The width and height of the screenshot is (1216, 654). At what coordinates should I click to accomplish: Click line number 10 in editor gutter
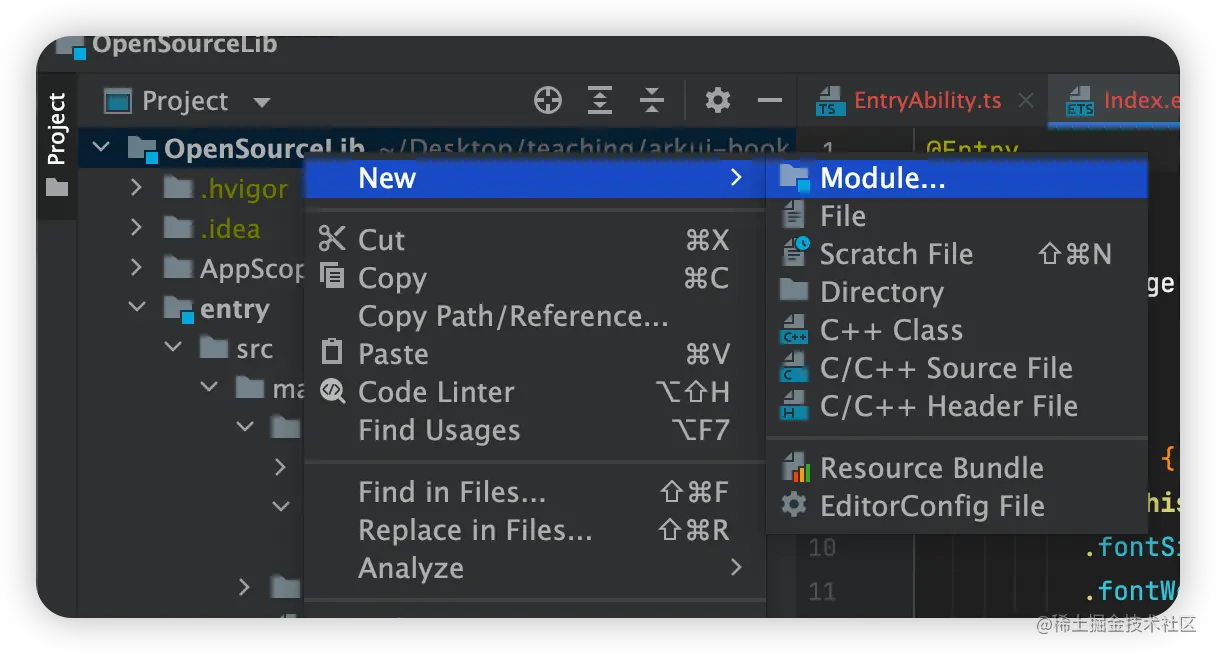(x=822, y=548)
